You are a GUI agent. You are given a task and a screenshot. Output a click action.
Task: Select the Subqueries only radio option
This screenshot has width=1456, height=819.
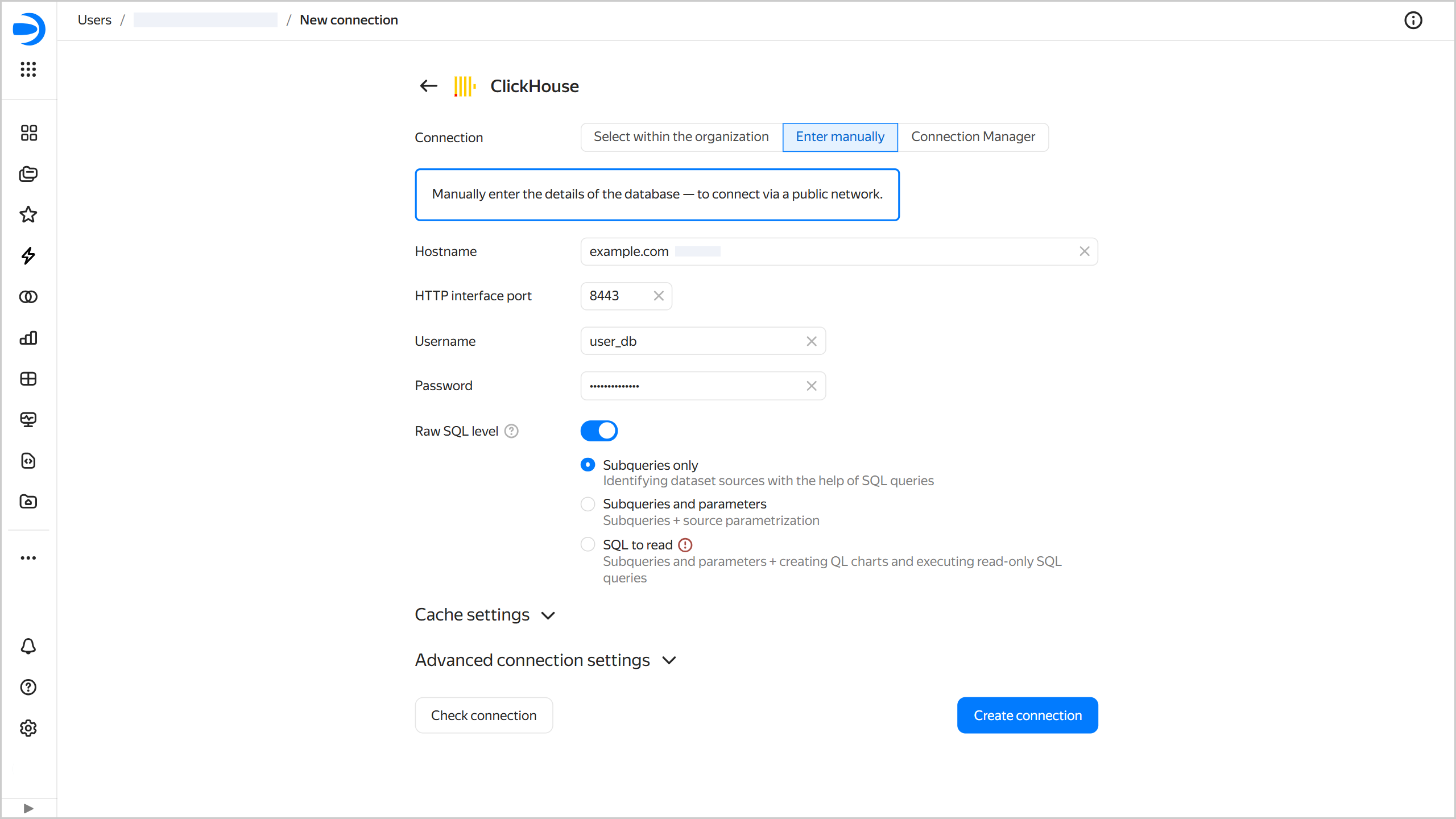point(588,465)
